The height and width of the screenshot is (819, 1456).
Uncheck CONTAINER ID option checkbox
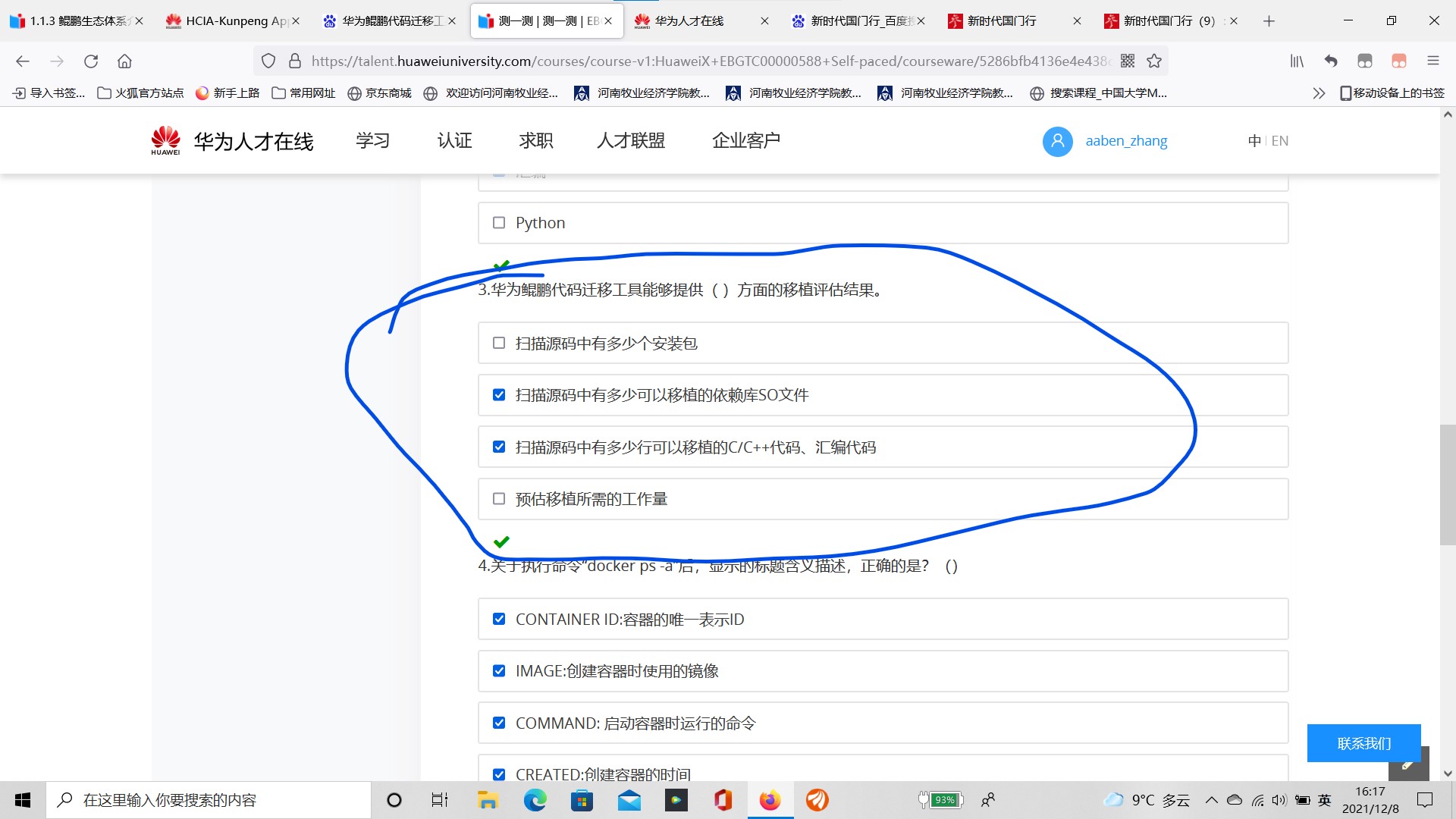[x=499, y=620]
